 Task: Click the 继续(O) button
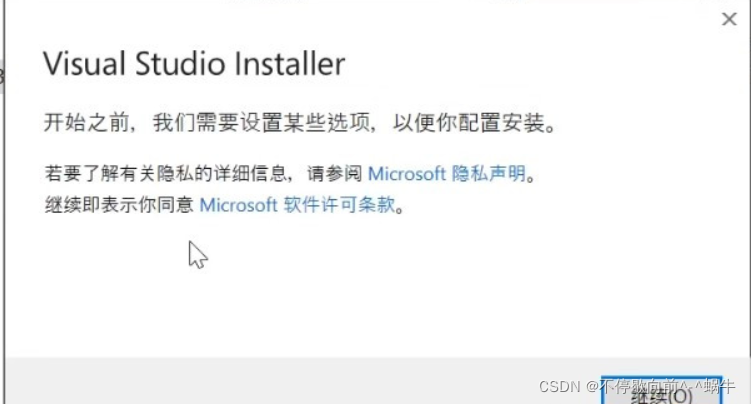tap(661, 391)
